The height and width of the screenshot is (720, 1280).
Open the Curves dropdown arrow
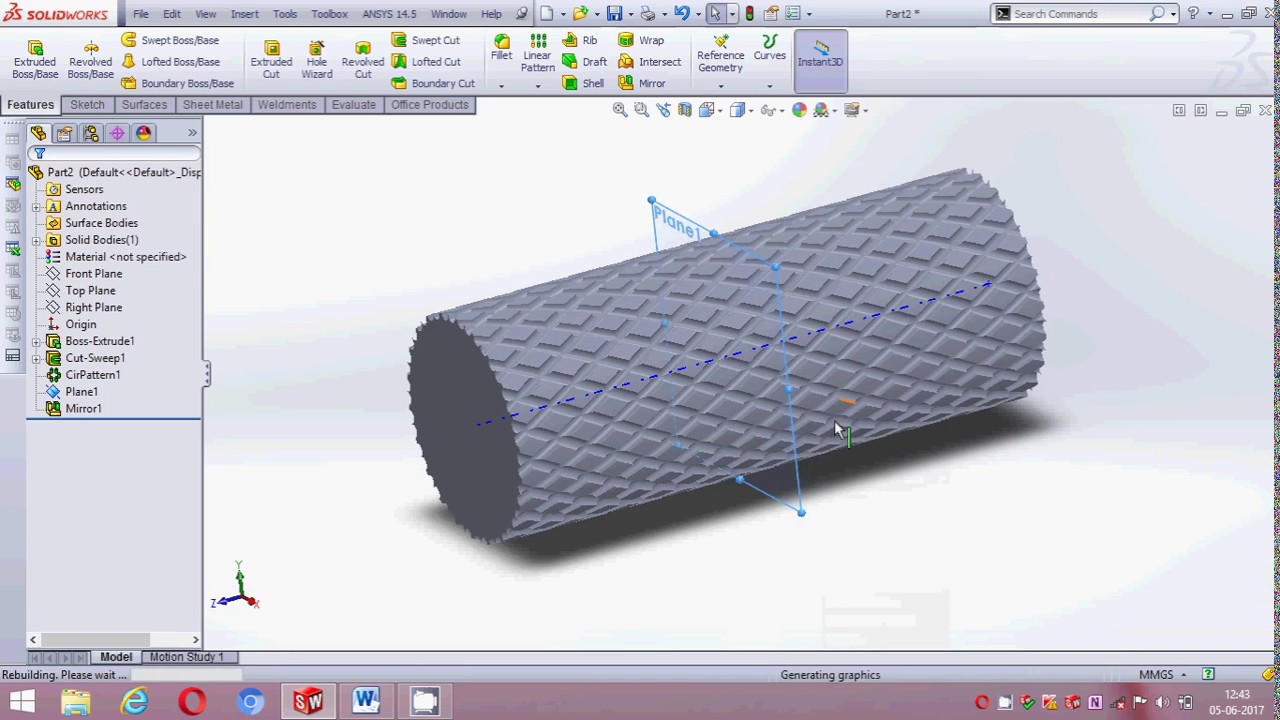tap(769, 86)
